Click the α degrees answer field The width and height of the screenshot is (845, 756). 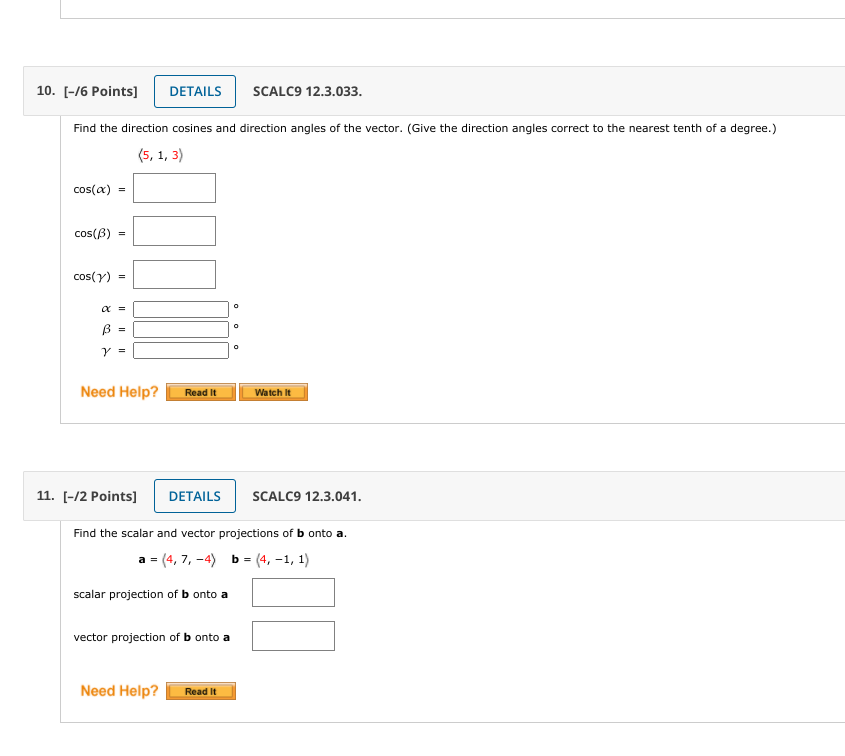coord(180,308)
